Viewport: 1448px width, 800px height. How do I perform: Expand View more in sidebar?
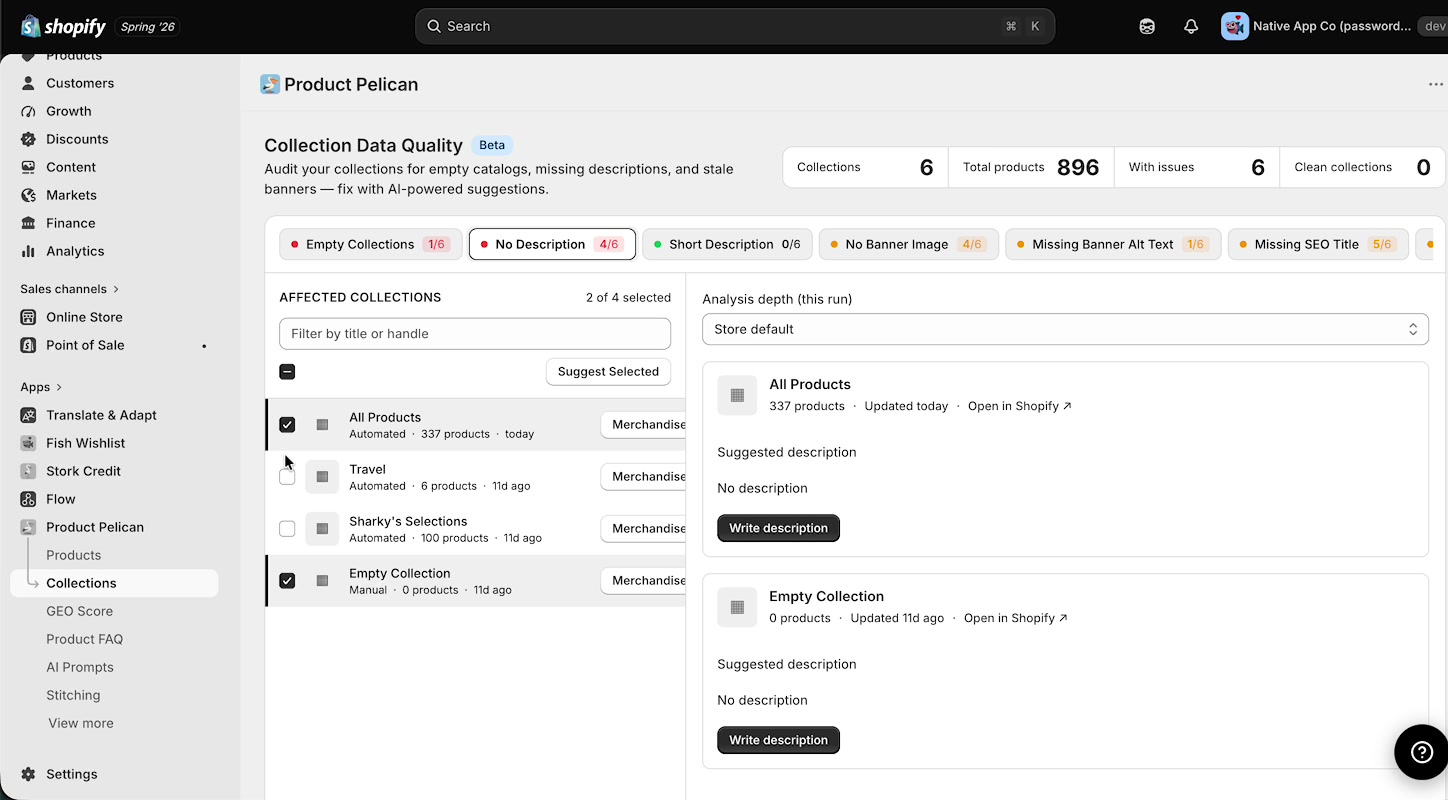point(81,723)
